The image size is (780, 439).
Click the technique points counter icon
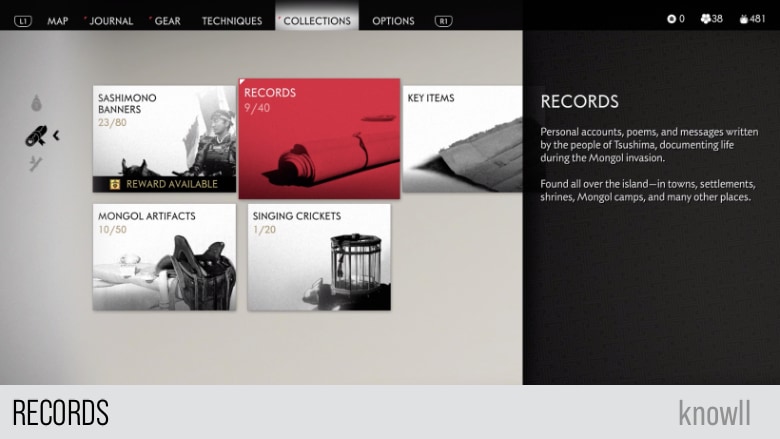pos(671,19)
